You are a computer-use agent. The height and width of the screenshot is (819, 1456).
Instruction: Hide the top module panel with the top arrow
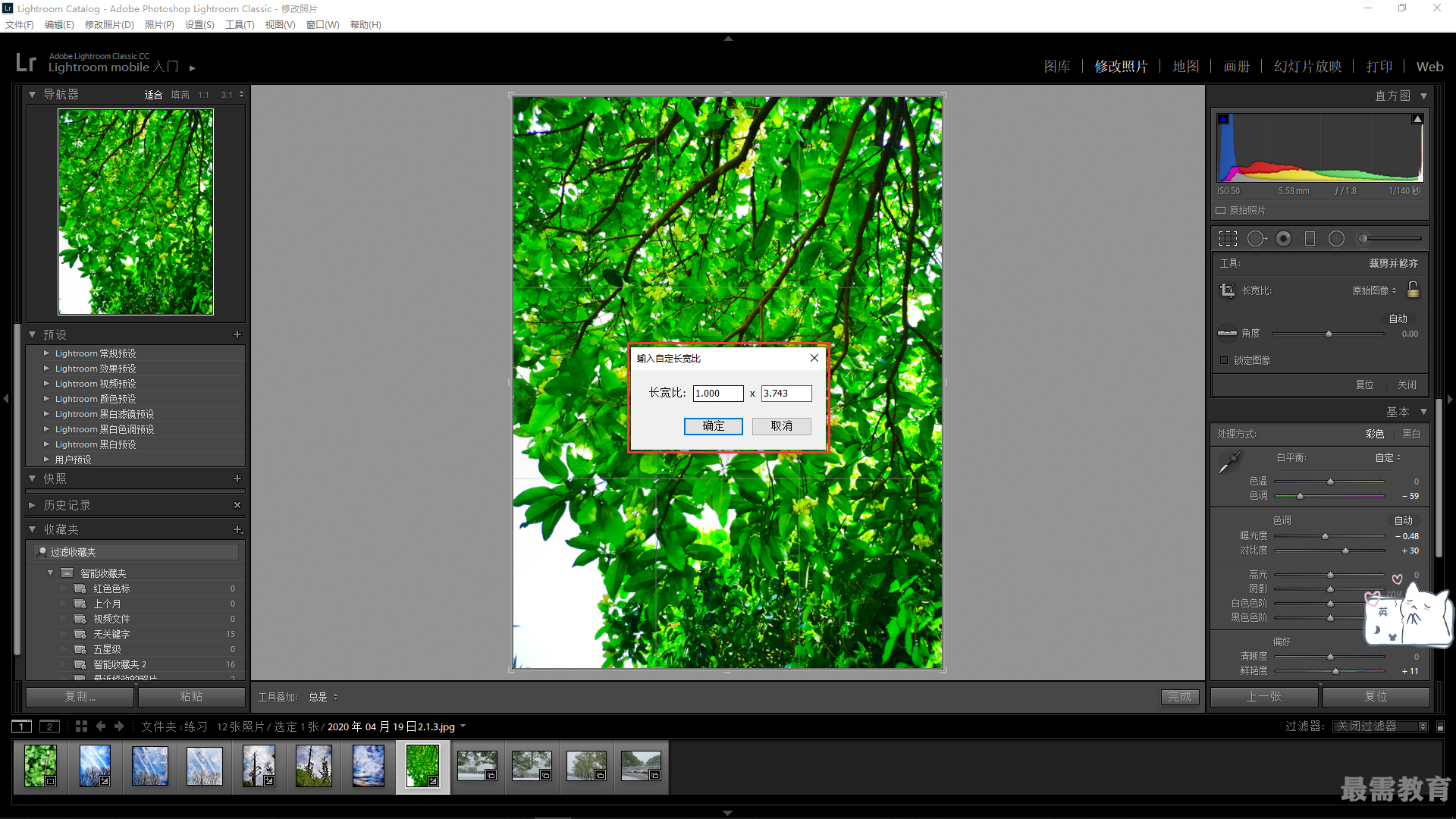tap(728, 38)
